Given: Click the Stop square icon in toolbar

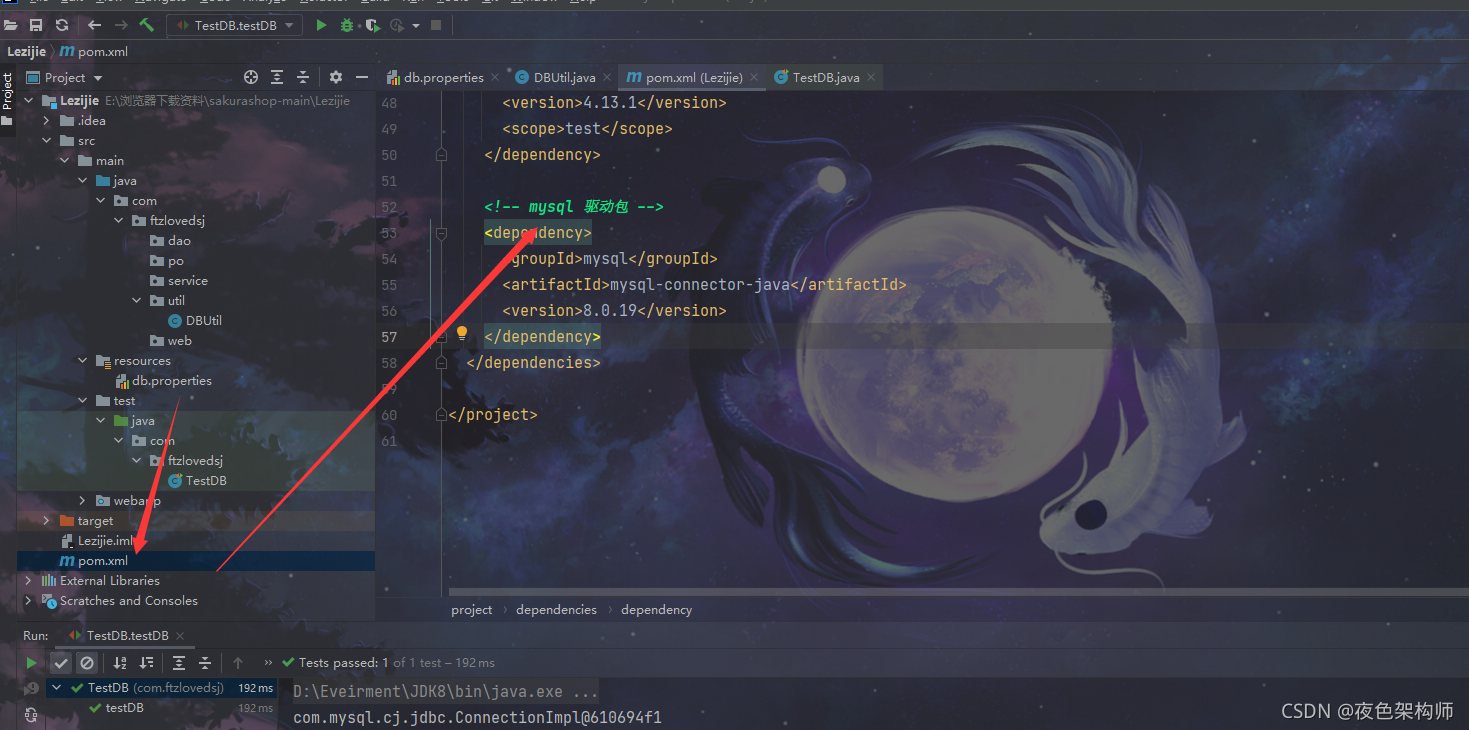Looking at the screenshot, I should pyautogui.click(x=436, y=25).
